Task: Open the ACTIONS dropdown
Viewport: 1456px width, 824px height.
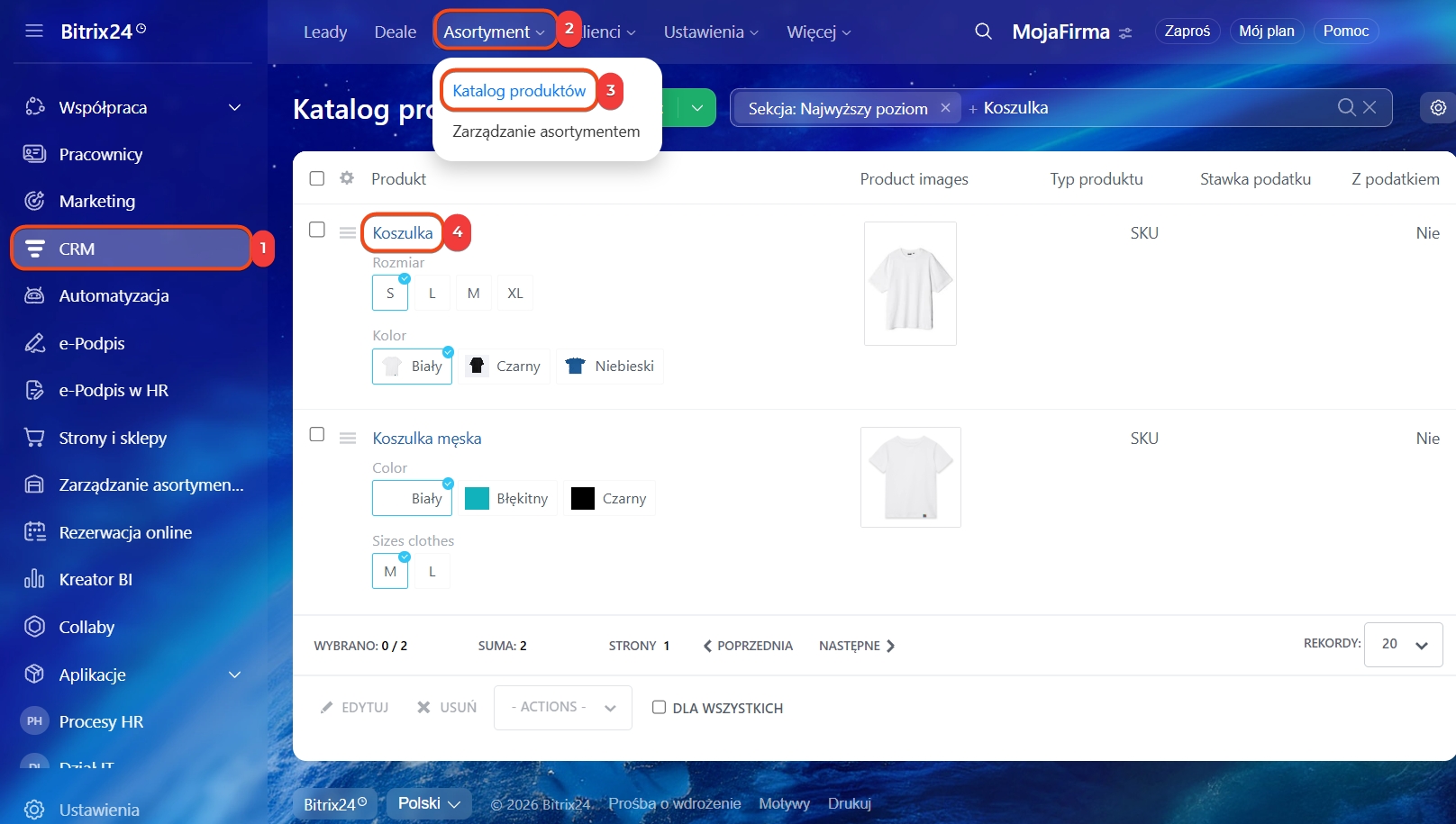Action: pyautogui.click(x=562, y=708)
